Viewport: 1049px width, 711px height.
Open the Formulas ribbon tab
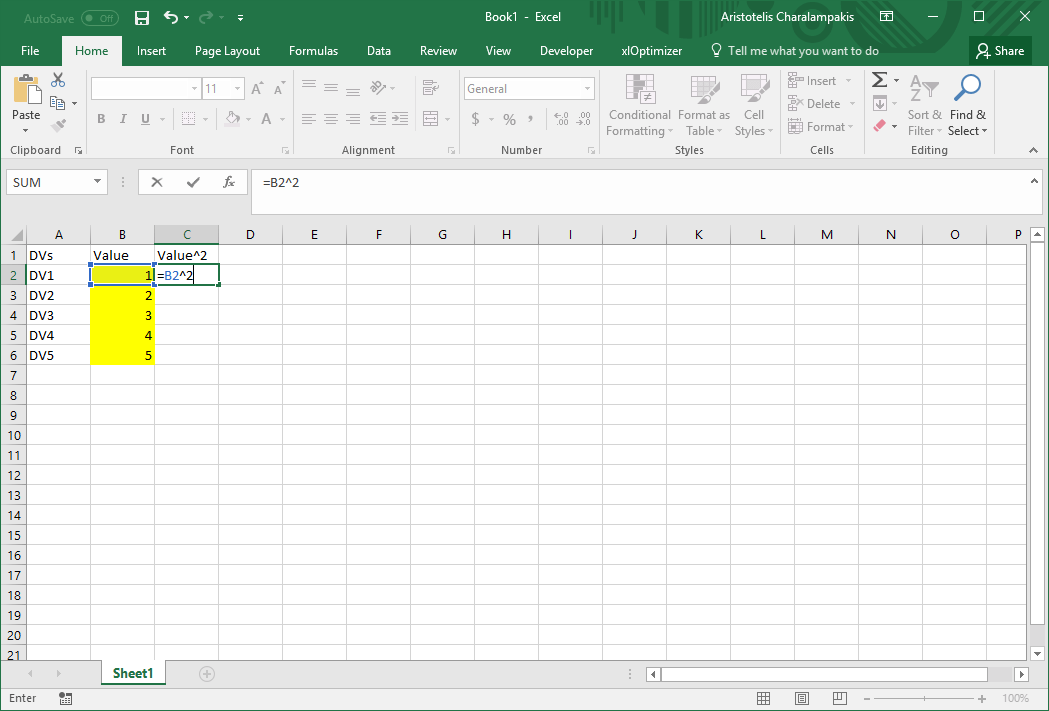313,51
